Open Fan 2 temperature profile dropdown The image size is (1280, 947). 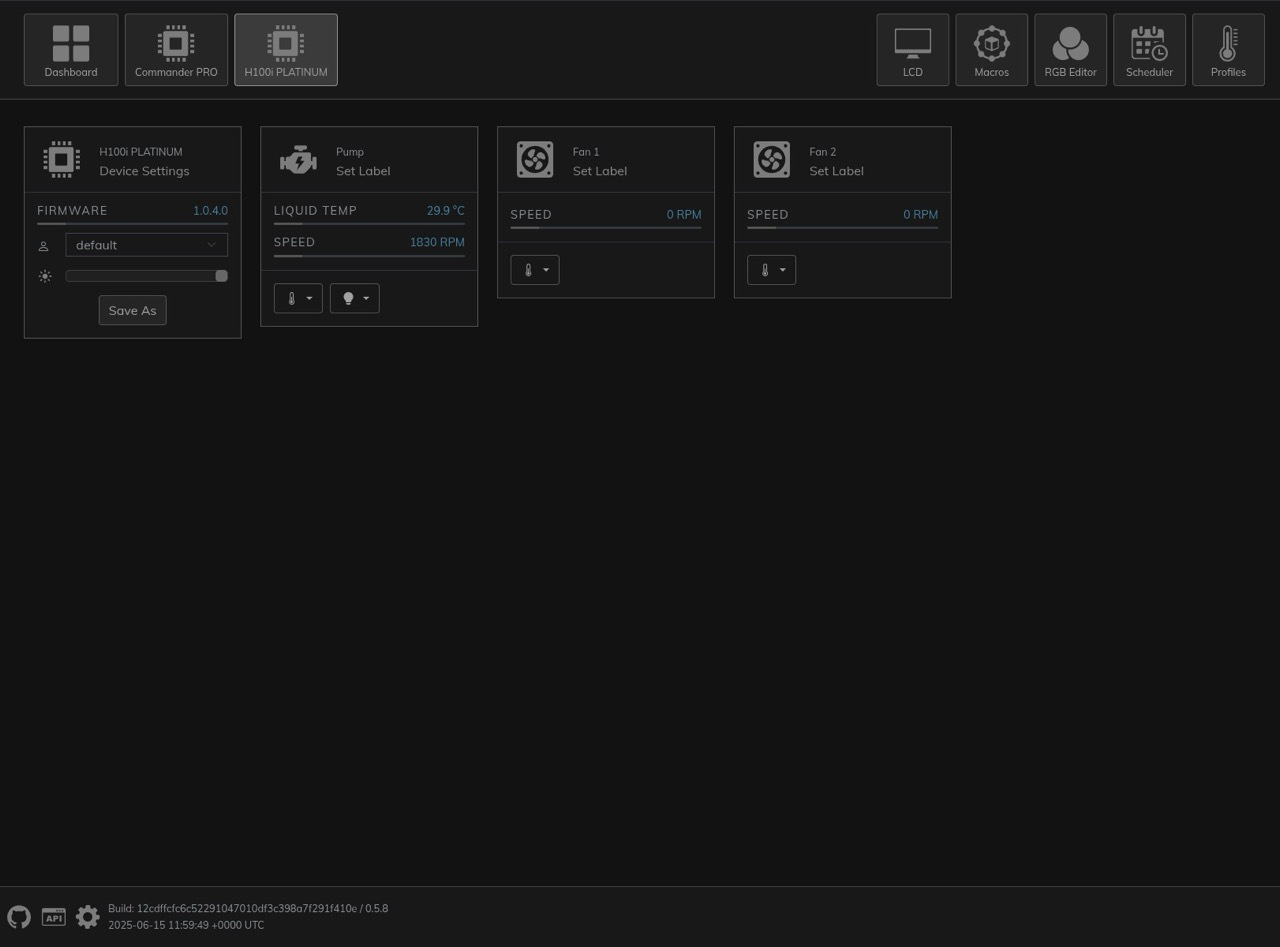point(771,270)
